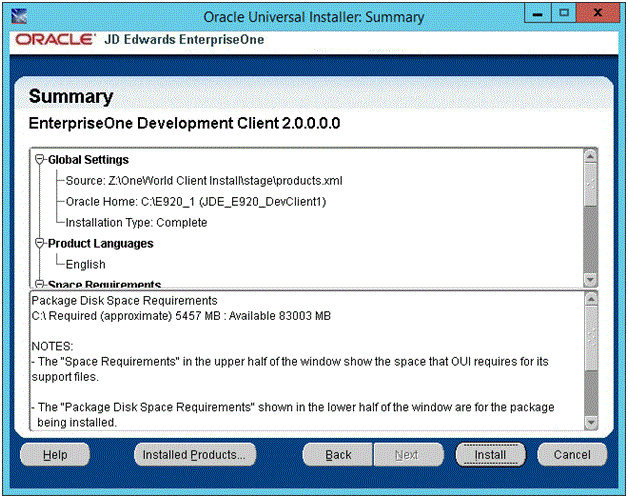Viewport: 628px width, 498px height.
Task: Select the Installation Type: Complete row
Action: pos(136,222)
